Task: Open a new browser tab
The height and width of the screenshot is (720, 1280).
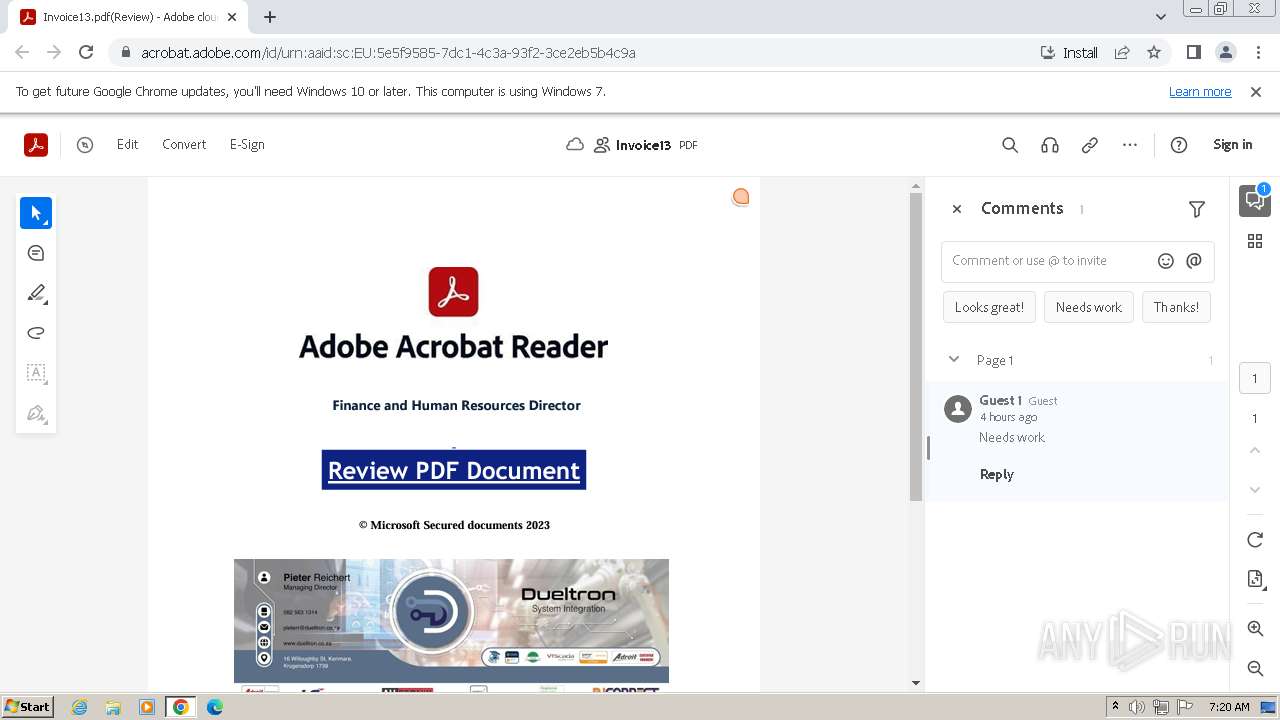Action: (270, 17)
